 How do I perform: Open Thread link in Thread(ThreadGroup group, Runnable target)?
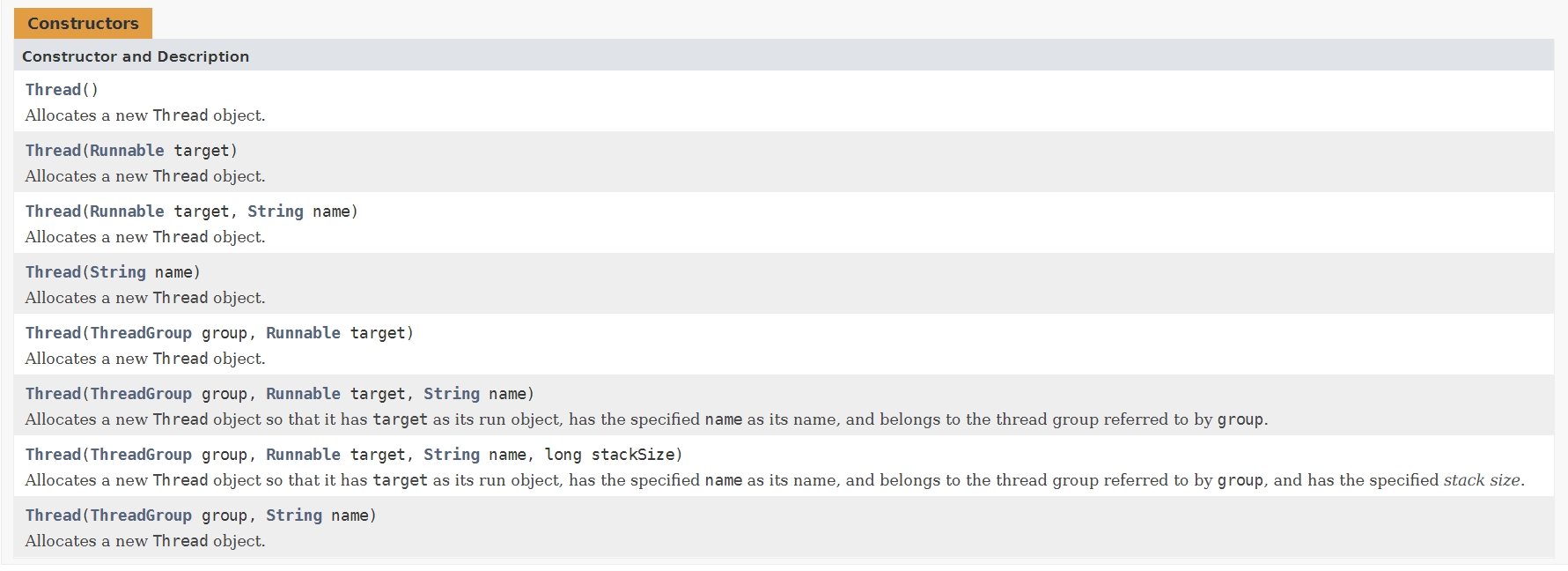(x=53, y=333)
